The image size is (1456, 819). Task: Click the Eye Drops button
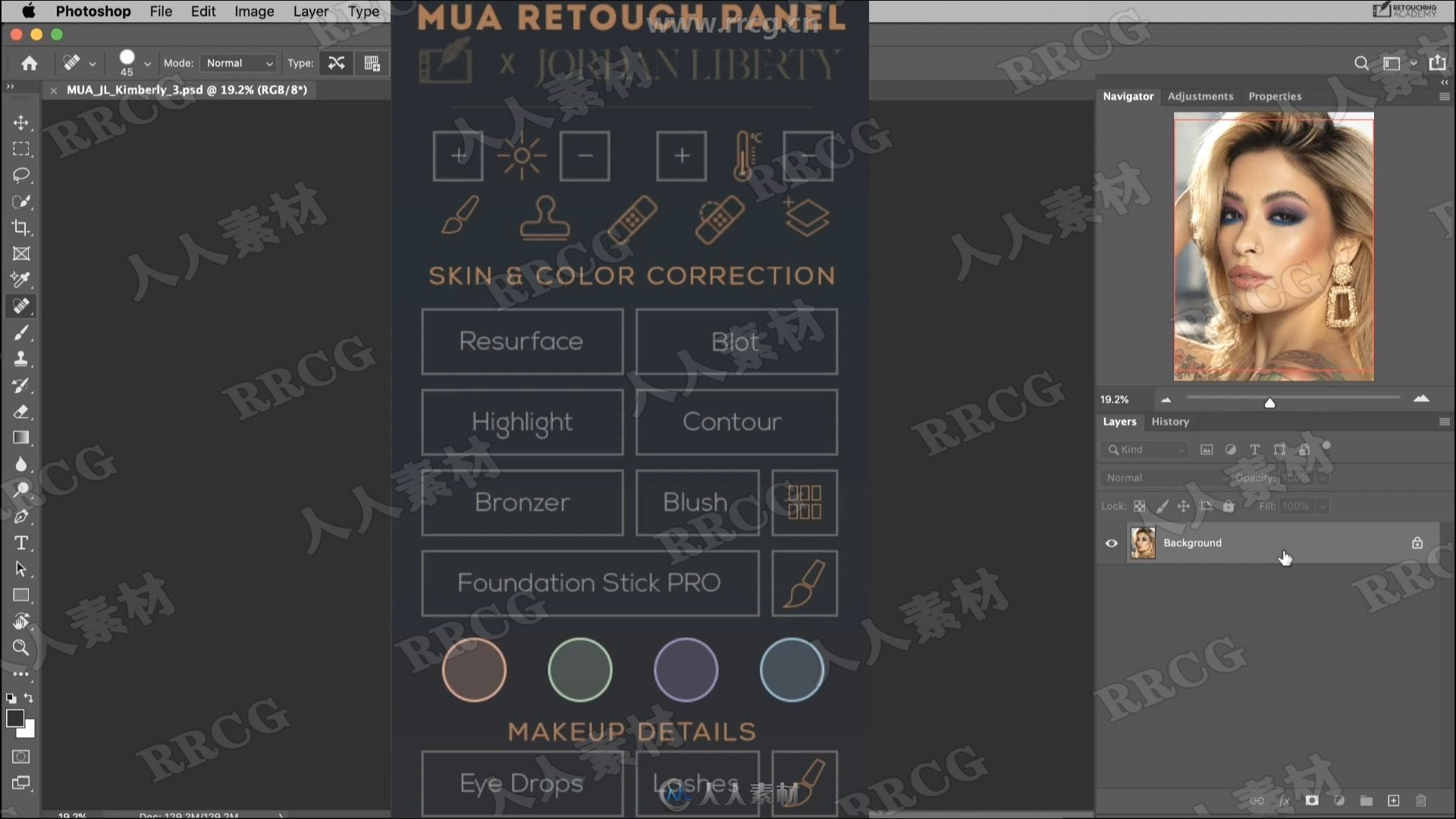coord(522,783)
